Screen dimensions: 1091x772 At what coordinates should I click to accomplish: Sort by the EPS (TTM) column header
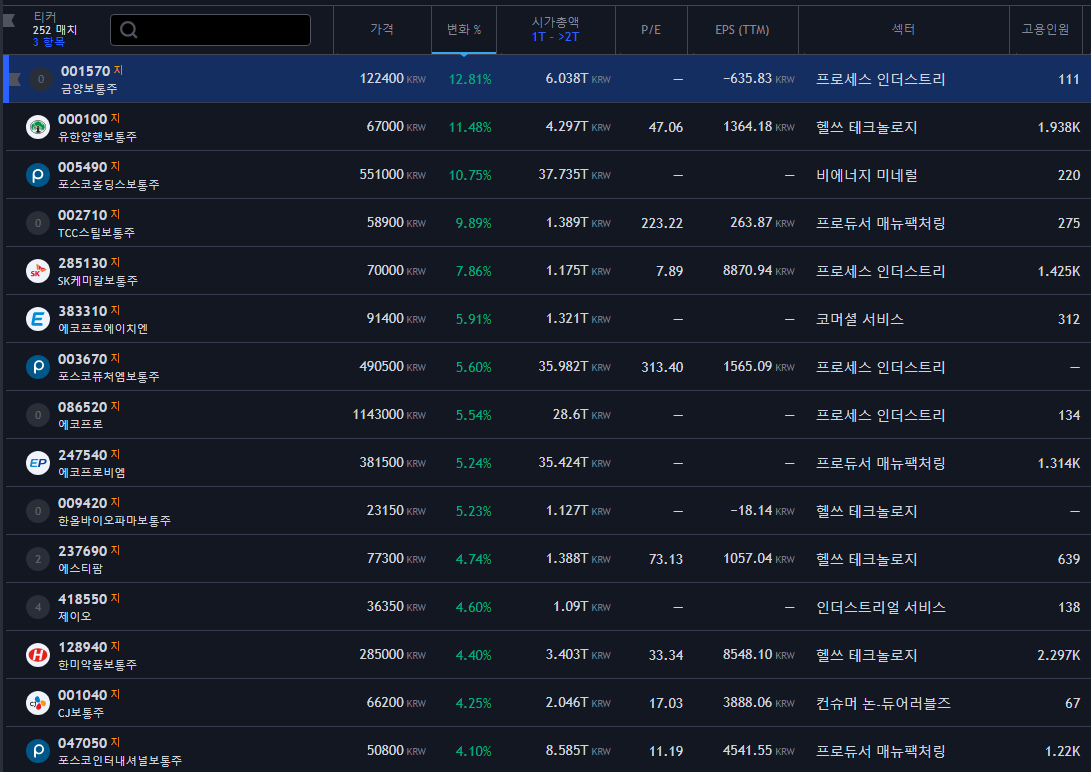(742, 29)
